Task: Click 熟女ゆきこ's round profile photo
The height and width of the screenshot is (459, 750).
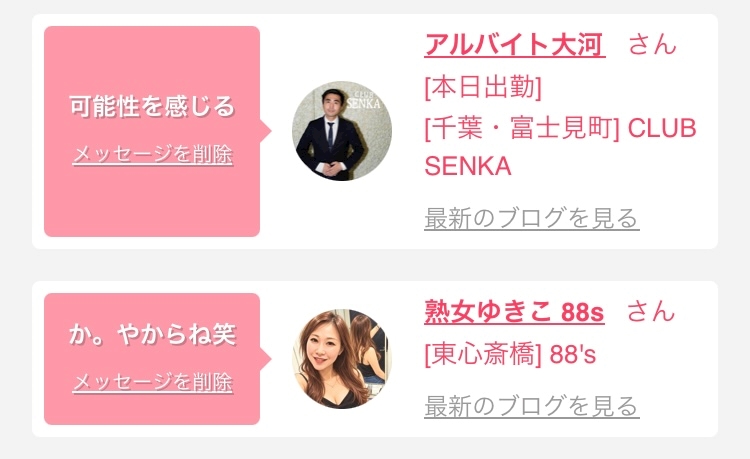Action: (342, 359)
